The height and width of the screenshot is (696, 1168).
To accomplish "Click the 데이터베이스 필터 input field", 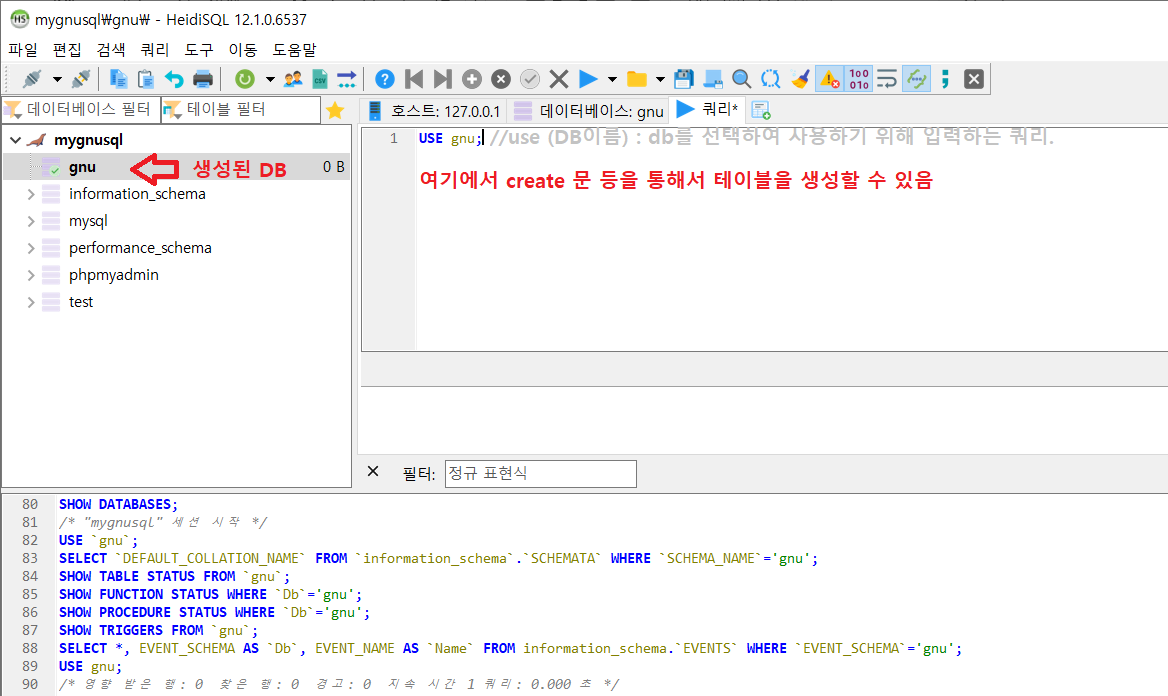I will point(81,110).
